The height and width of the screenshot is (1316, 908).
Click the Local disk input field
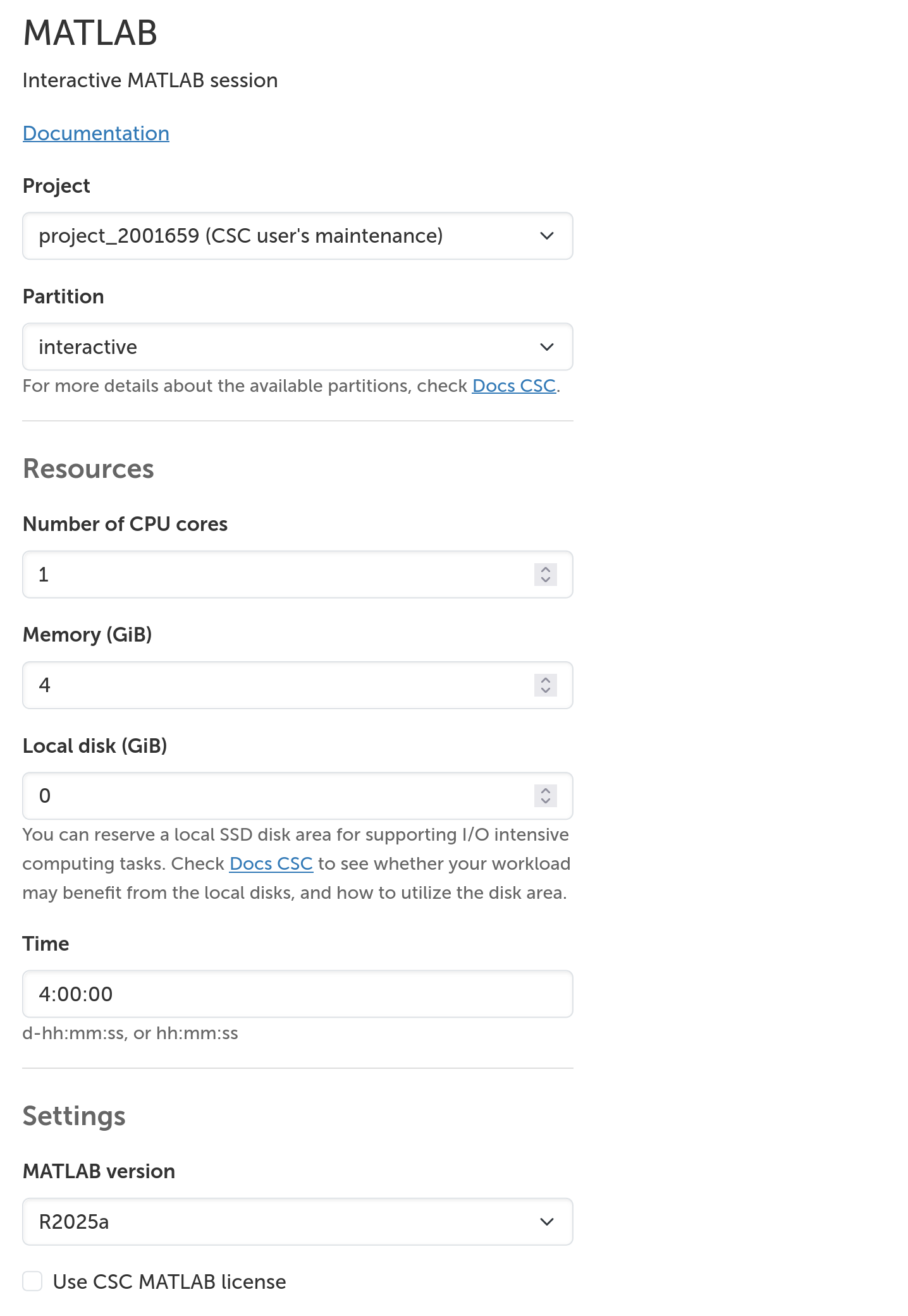coord(278,796)
